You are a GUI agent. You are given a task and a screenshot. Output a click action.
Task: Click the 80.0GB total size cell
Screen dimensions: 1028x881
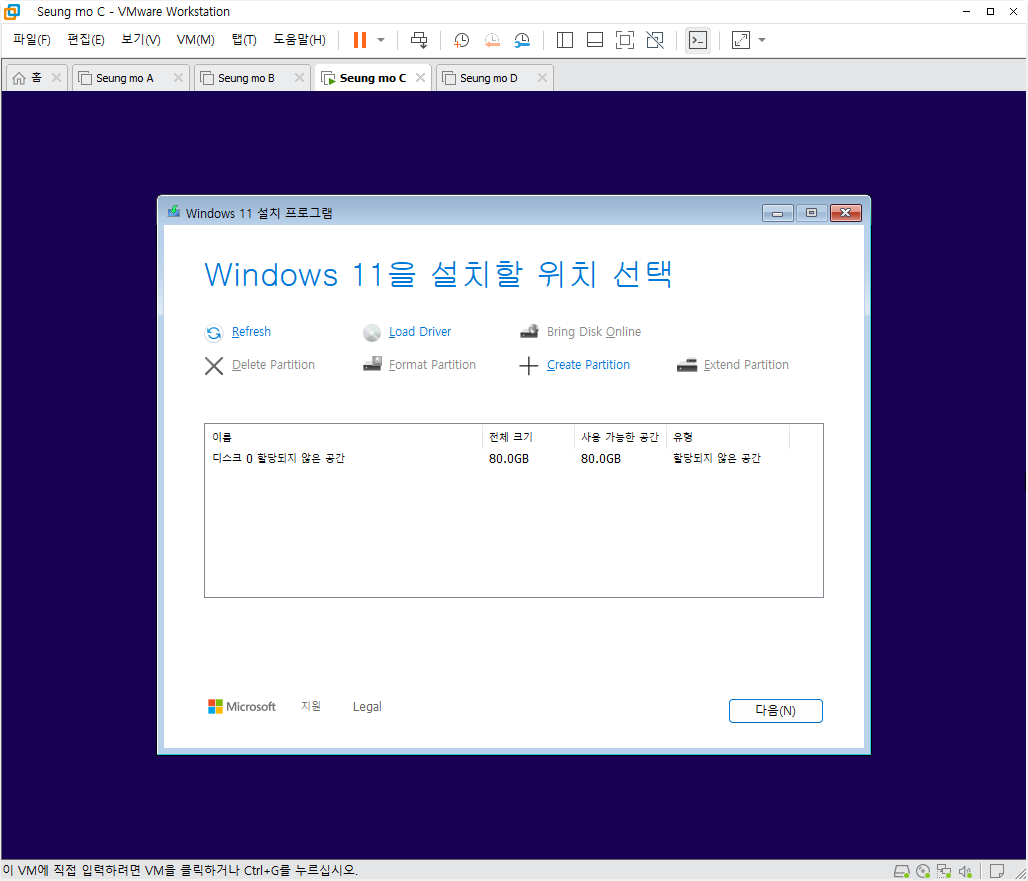click(x=509, y=459)
